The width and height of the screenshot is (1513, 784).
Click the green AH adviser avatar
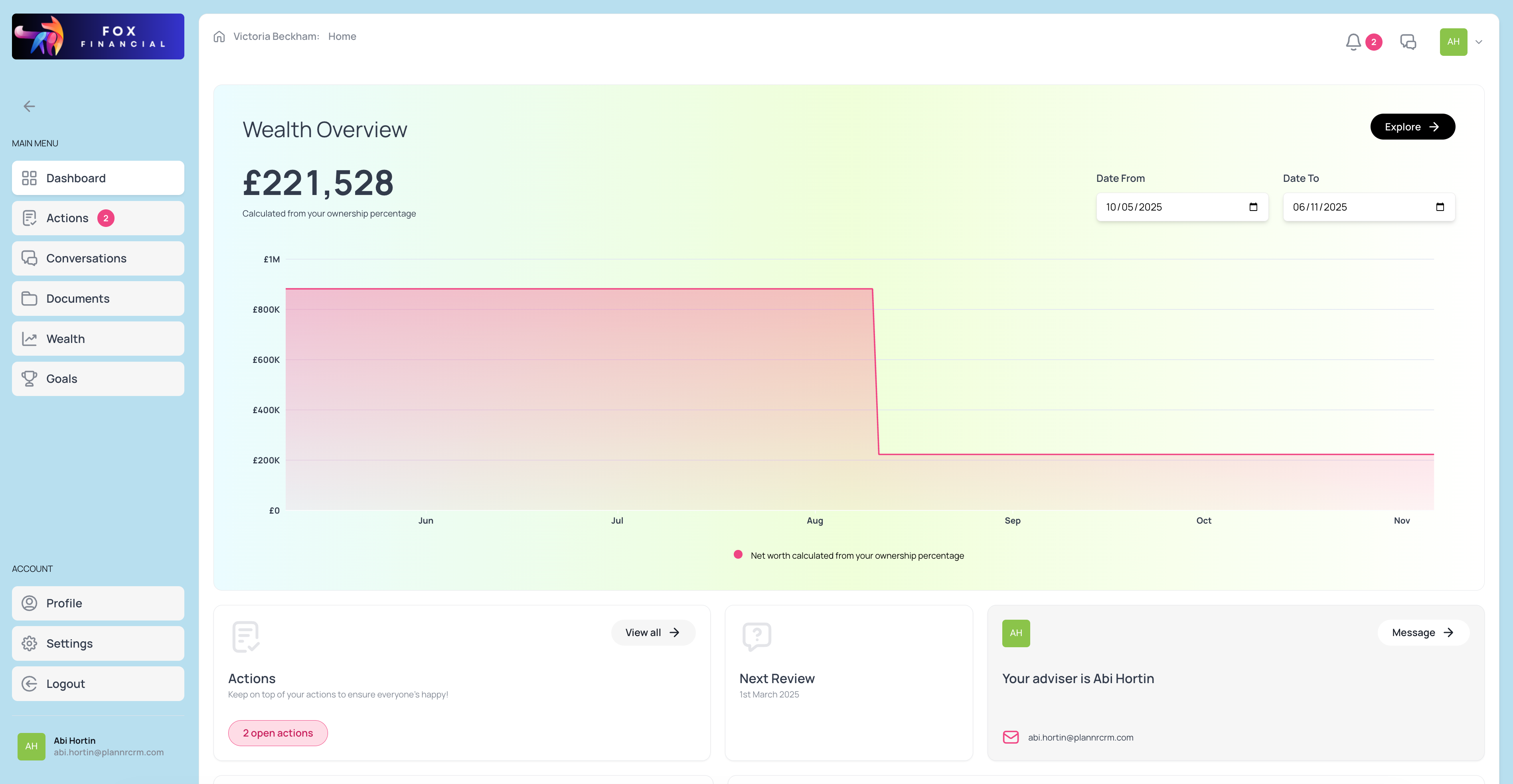click(1015, 632)
